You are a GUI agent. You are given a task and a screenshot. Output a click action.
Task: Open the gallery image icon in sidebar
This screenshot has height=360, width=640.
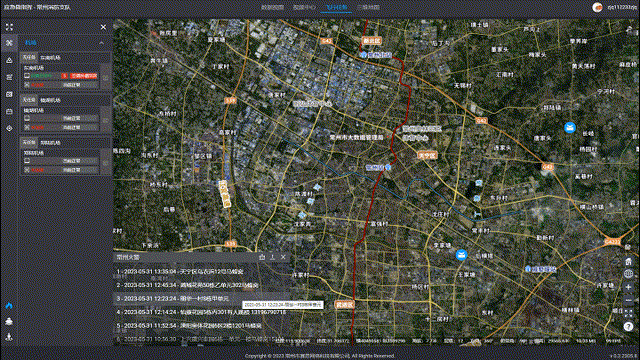click(x=9, y=94)
